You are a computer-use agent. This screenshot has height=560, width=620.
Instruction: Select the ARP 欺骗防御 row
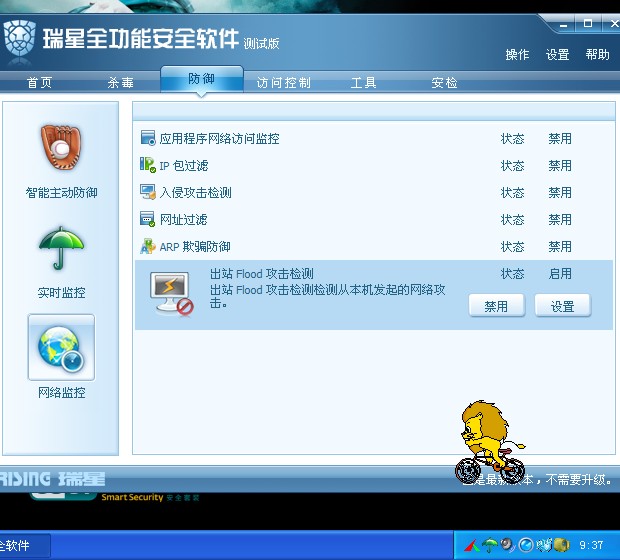[x=374, y=247]
